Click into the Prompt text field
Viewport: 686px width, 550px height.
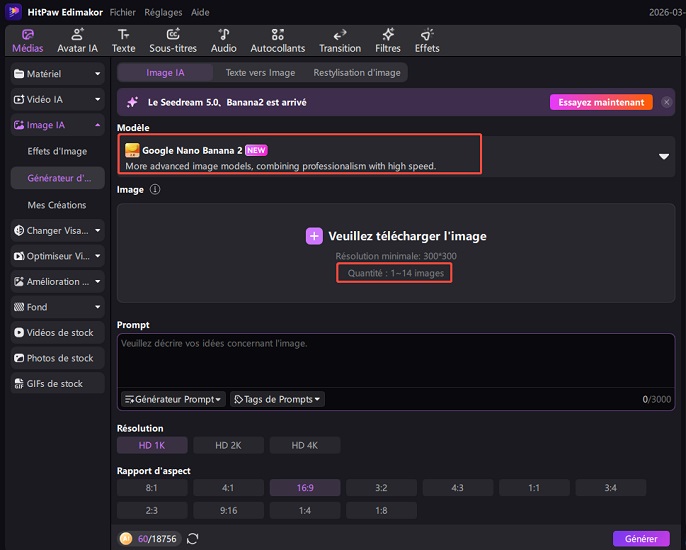coord(396,362)
